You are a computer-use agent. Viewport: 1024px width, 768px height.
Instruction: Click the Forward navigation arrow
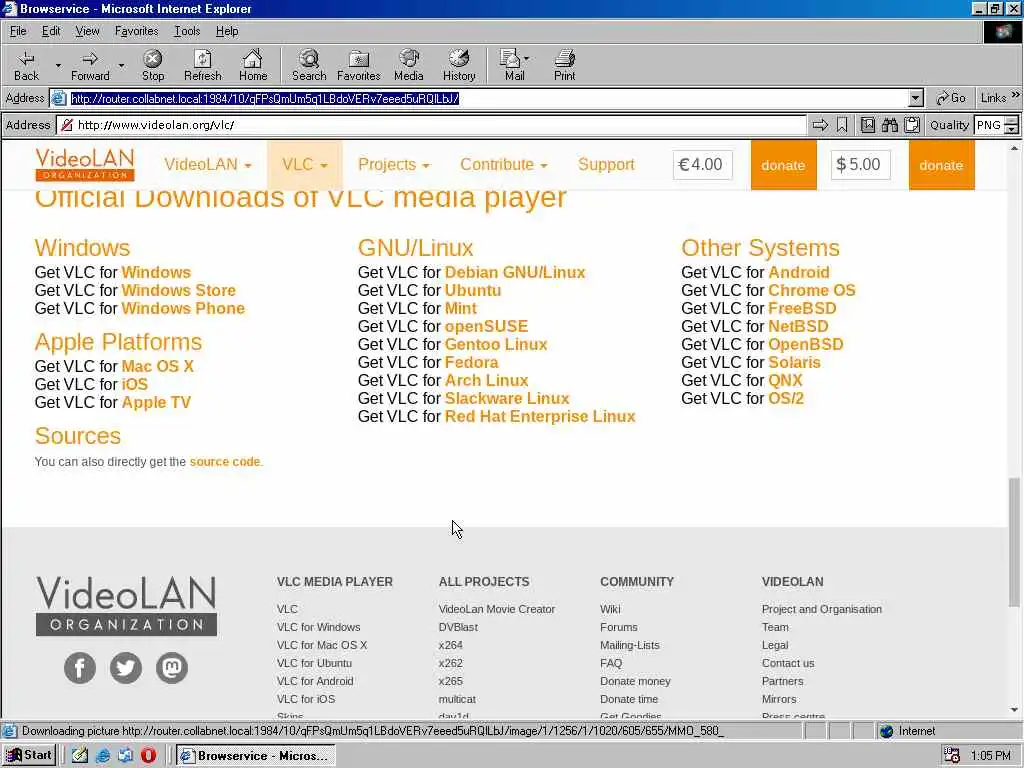coord(90,65)
